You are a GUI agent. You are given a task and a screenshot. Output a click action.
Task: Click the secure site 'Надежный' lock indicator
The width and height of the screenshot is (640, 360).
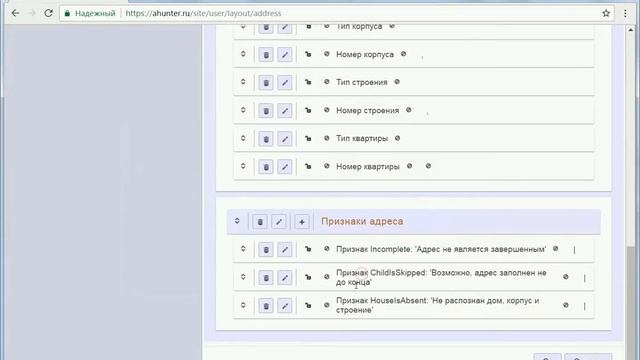90,13
